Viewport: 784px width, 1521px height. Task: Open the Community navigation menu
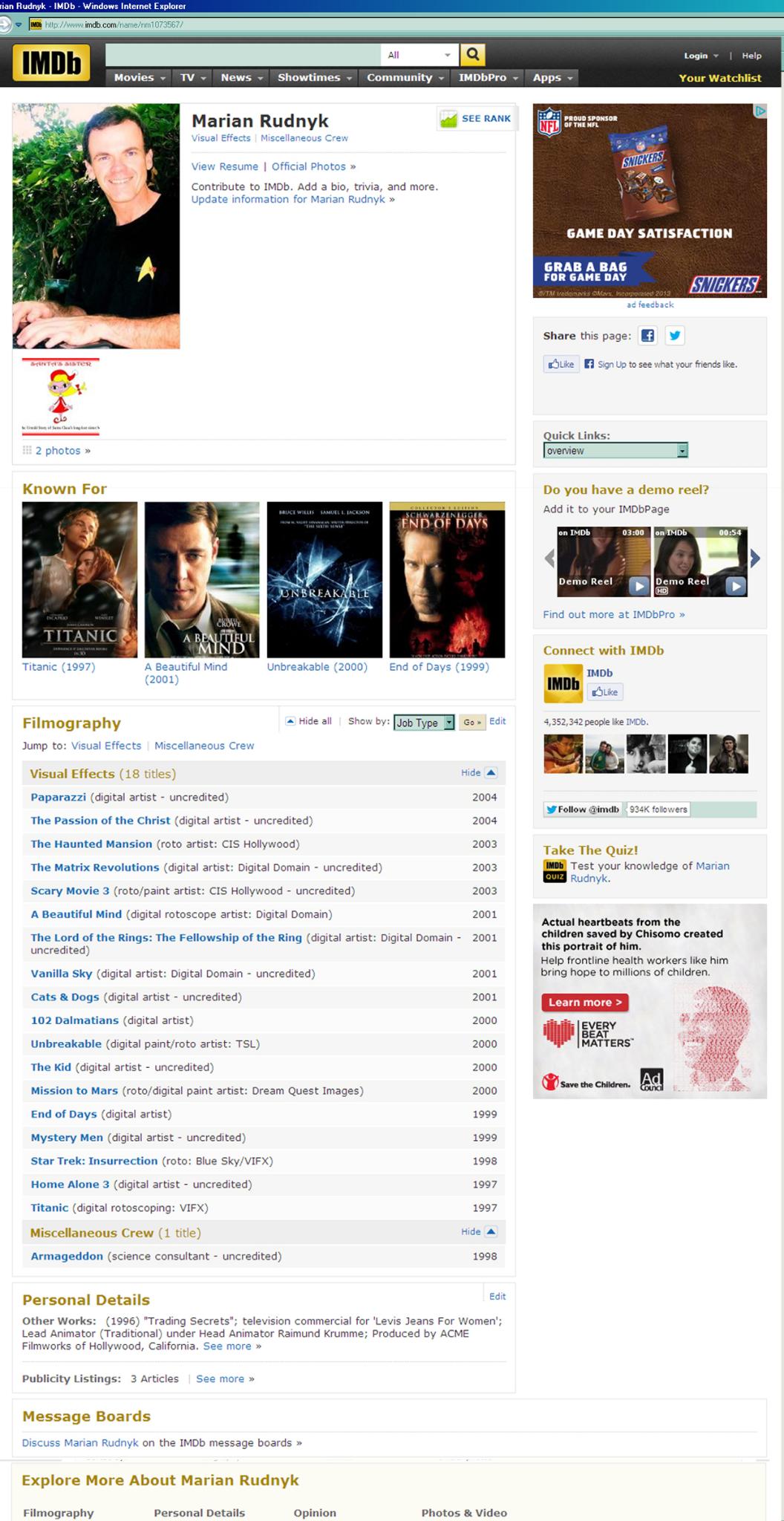[x=405, y=77]
